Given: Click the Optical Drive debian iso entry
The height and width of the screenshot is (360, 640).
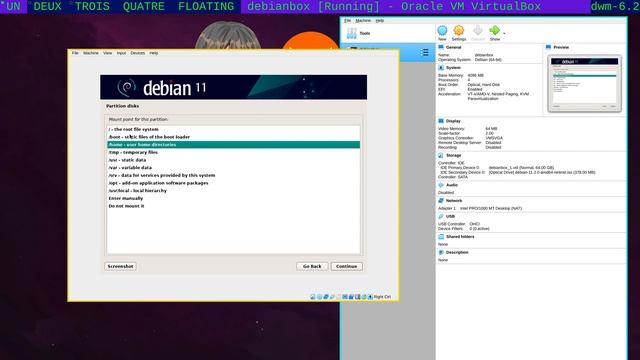Looking at the screenshot, I should point(542,173).
